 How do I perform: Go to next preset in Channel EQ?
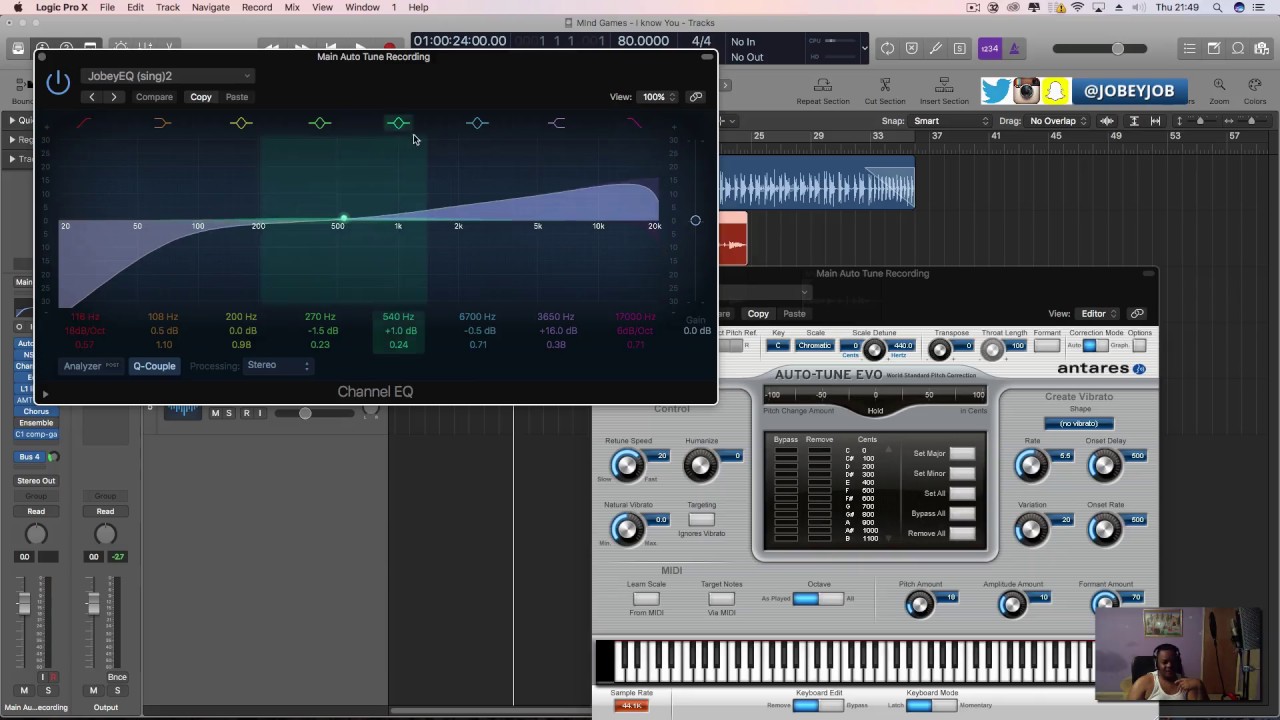(114, 97)
